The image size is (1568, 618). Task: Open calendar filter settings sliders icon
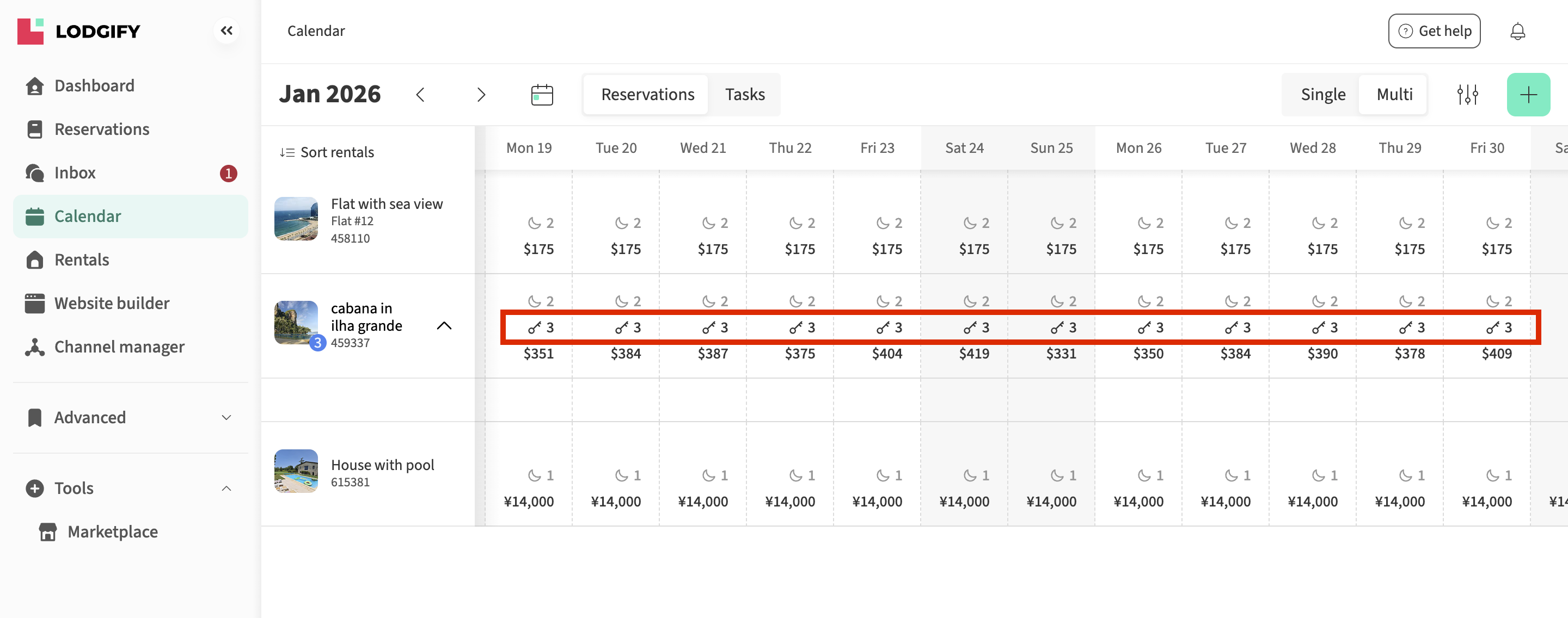click(1467, 95)
